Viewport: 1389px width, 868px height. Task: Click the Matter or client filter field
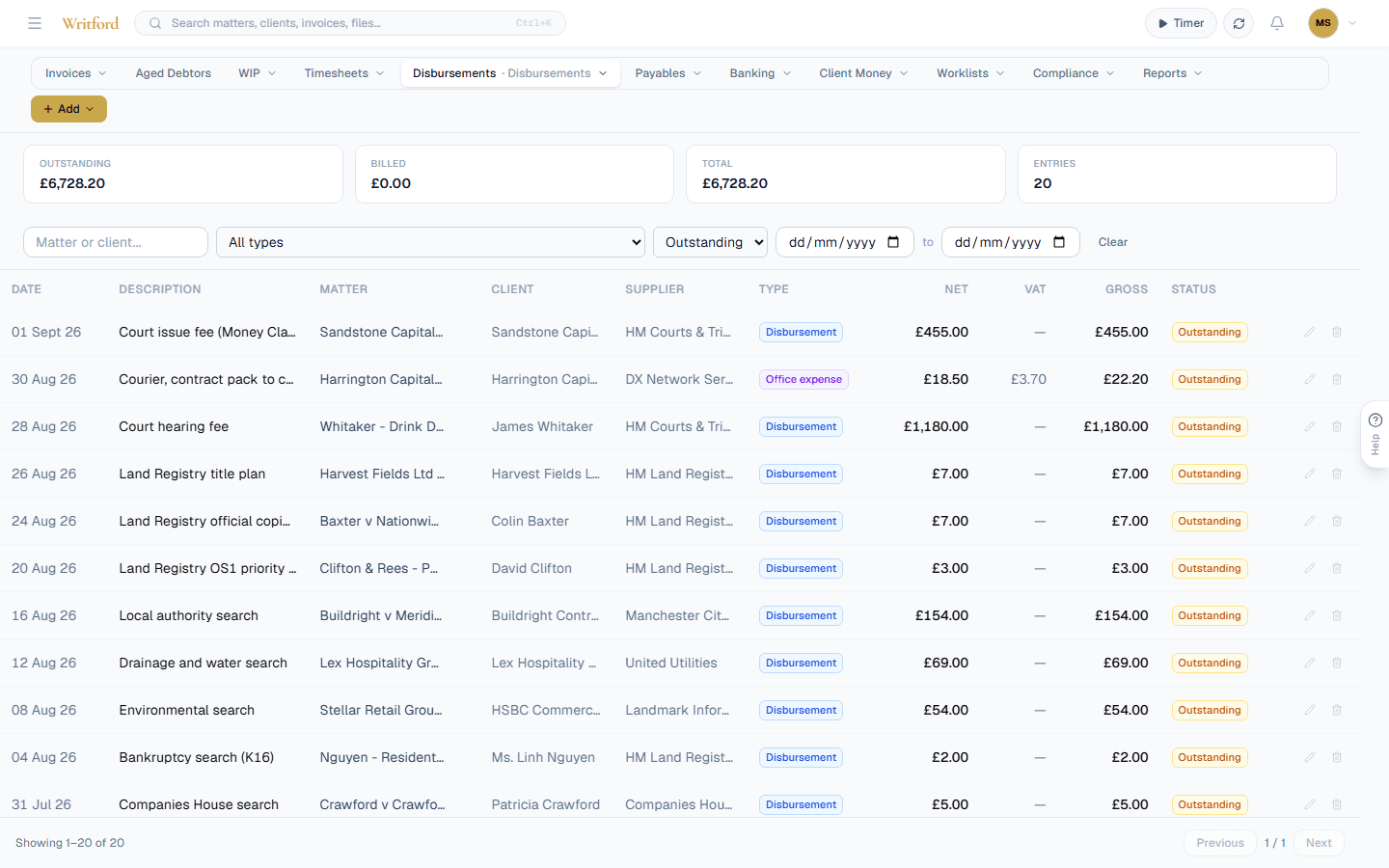116,242
